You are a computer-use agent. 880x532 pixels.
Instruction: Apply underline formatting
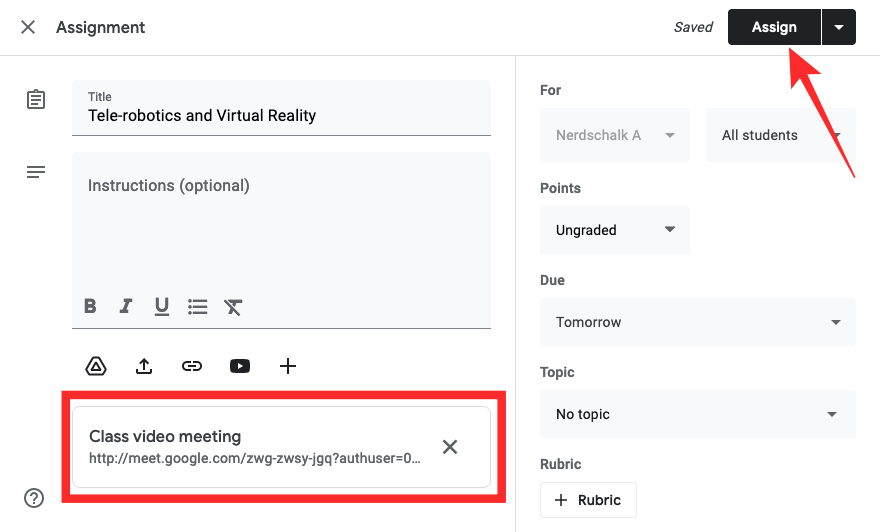coord(161,307)
